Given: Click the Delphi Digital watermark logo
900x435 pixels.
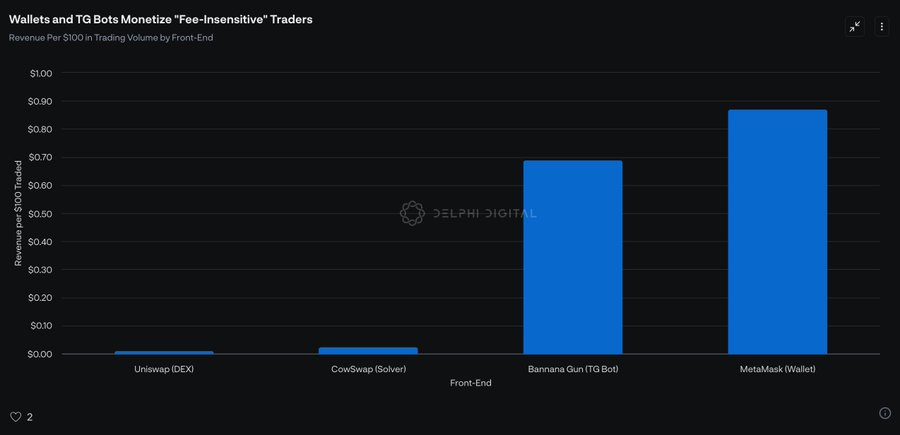Looking at the screenshot, I should (x=412, y=213).
